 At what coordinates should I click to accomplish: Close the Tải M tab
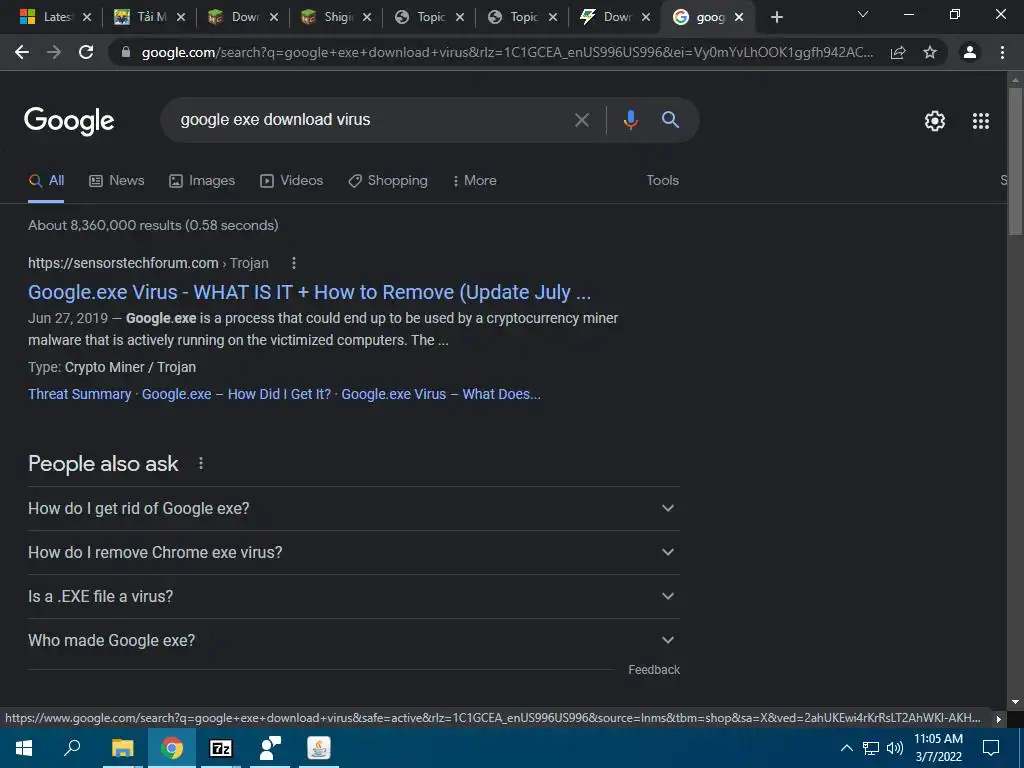click(181, 17)
